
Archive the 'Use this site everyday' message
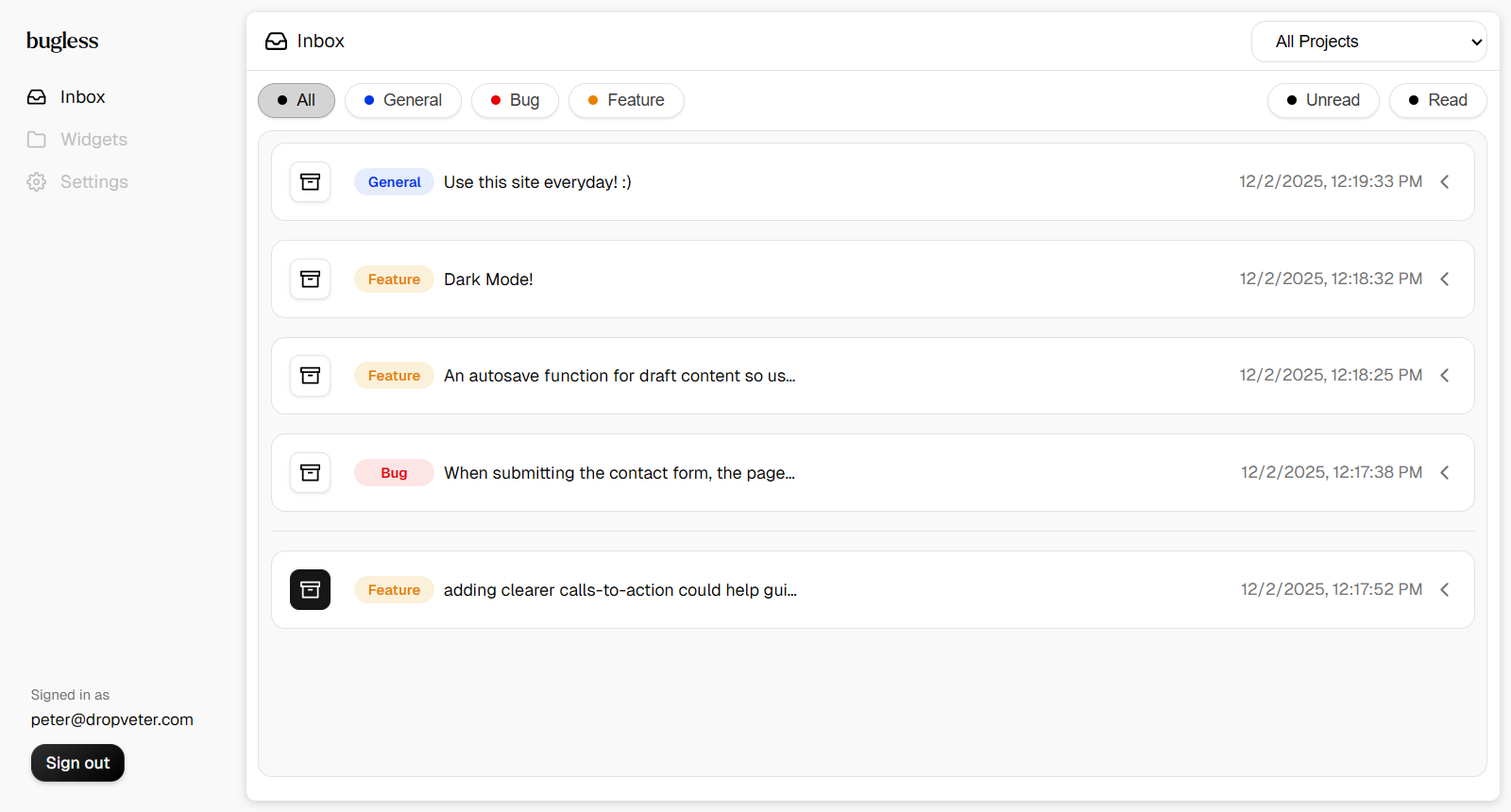[310, 182]
